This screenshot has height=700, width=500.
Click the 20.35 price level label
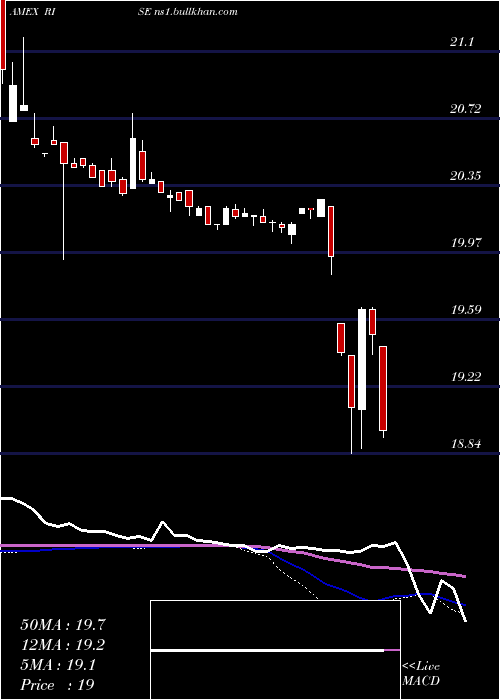click(466, 176)
